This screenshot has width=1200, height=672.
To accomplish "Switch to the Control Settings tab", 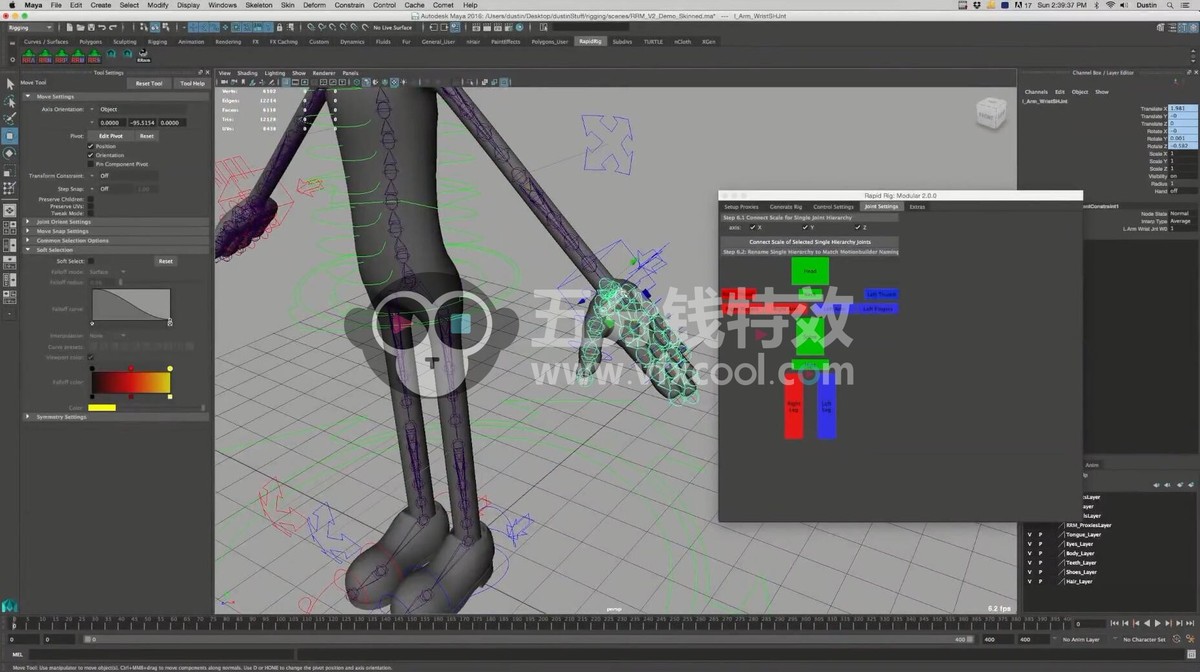I will (x=833, y=207).
